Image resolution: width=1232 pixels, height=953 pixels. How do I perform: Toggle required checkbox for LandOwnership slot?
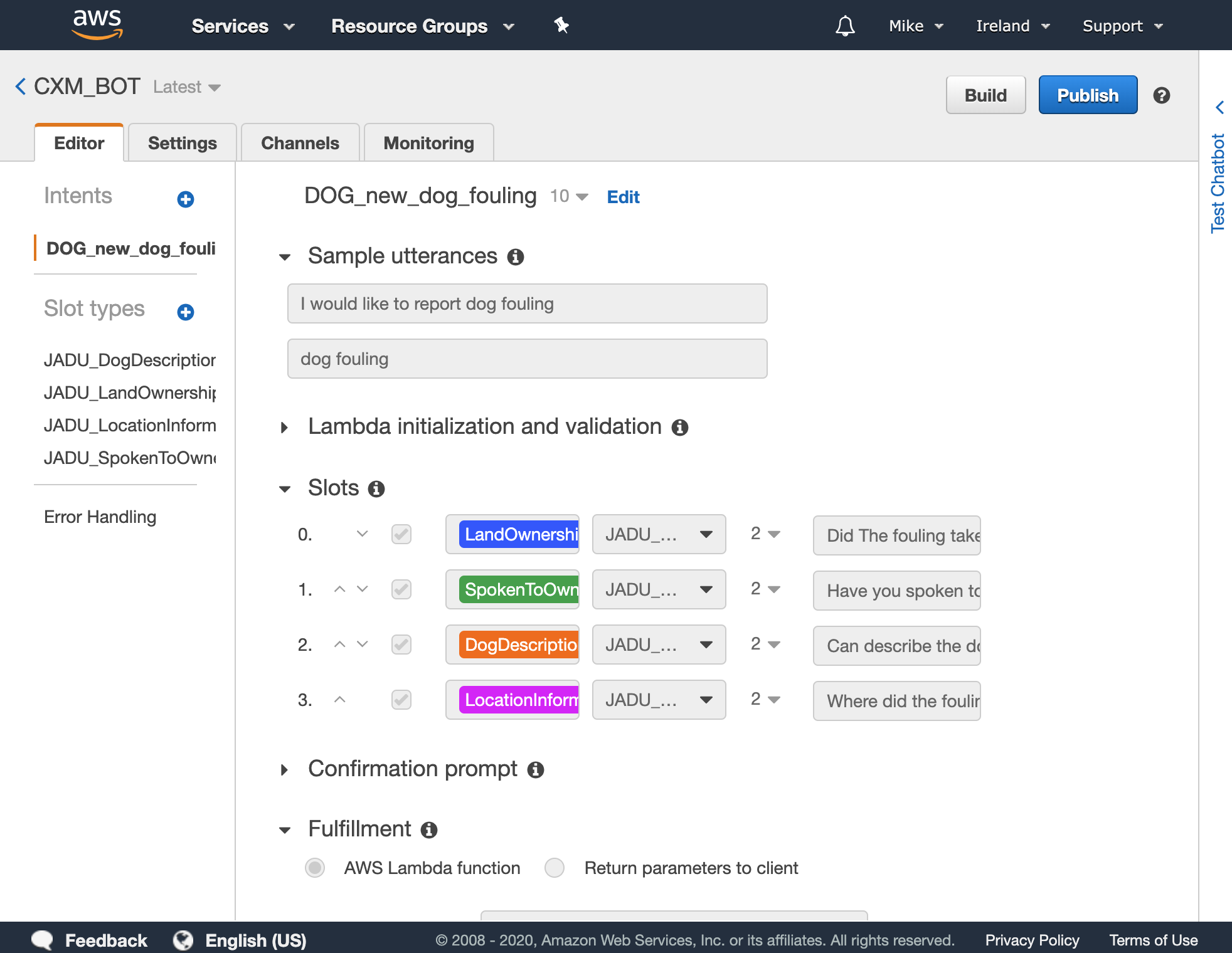tap(401, 534)
